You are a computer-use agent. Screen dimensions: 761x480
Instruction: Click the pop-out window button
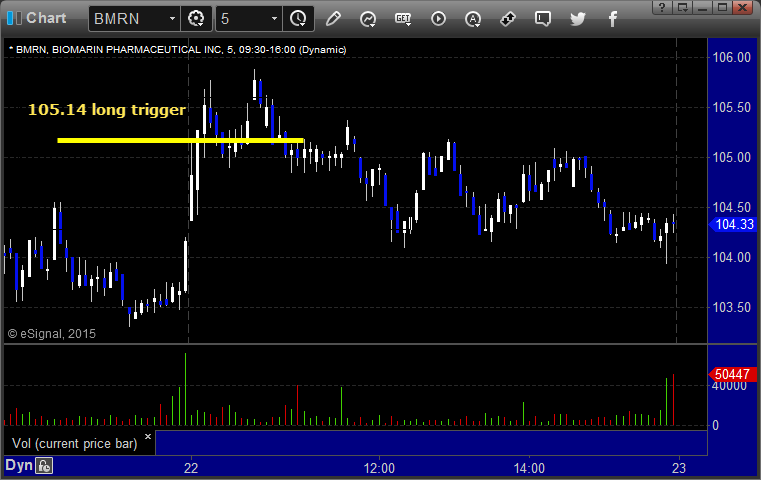(682, 7)
